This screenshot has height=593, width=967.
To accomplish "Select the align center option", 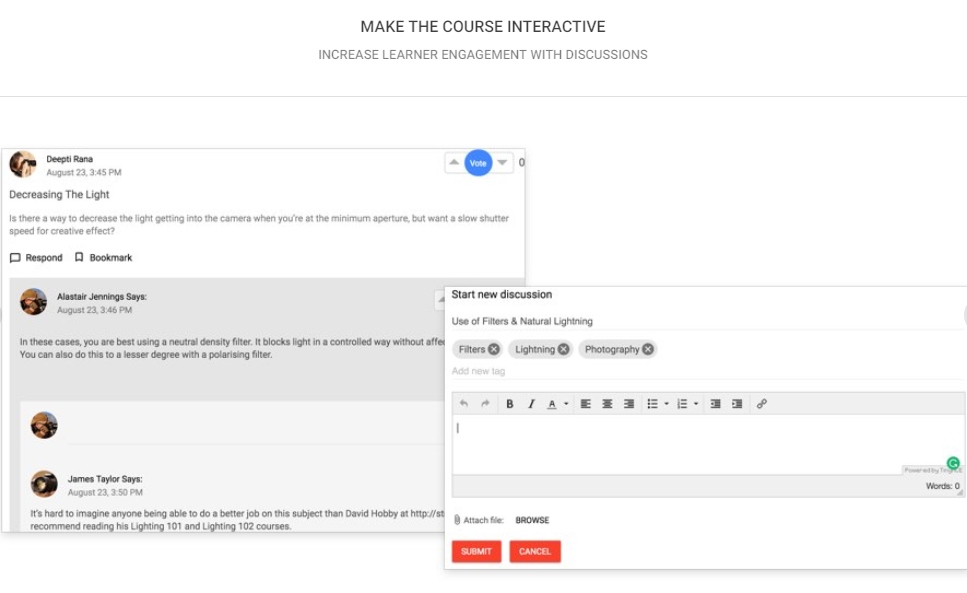I will coord(607,404).
